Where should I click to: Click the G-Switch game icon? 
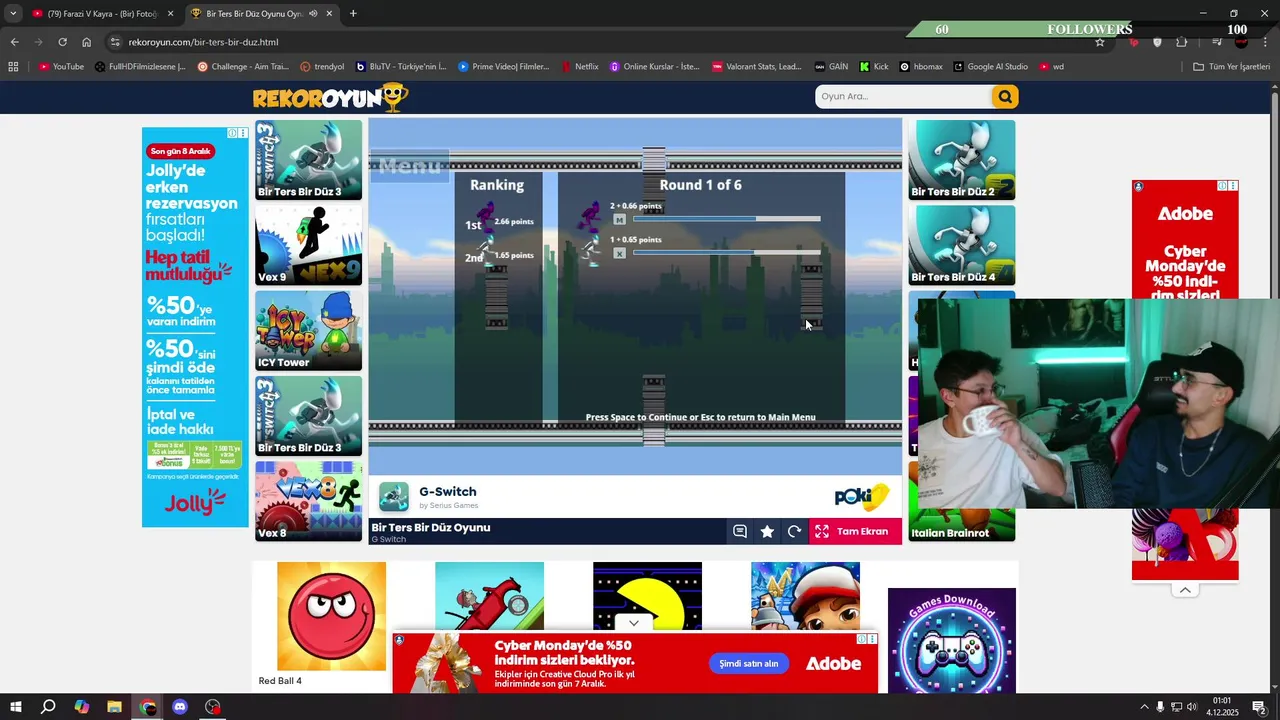(x=394, y=497)
